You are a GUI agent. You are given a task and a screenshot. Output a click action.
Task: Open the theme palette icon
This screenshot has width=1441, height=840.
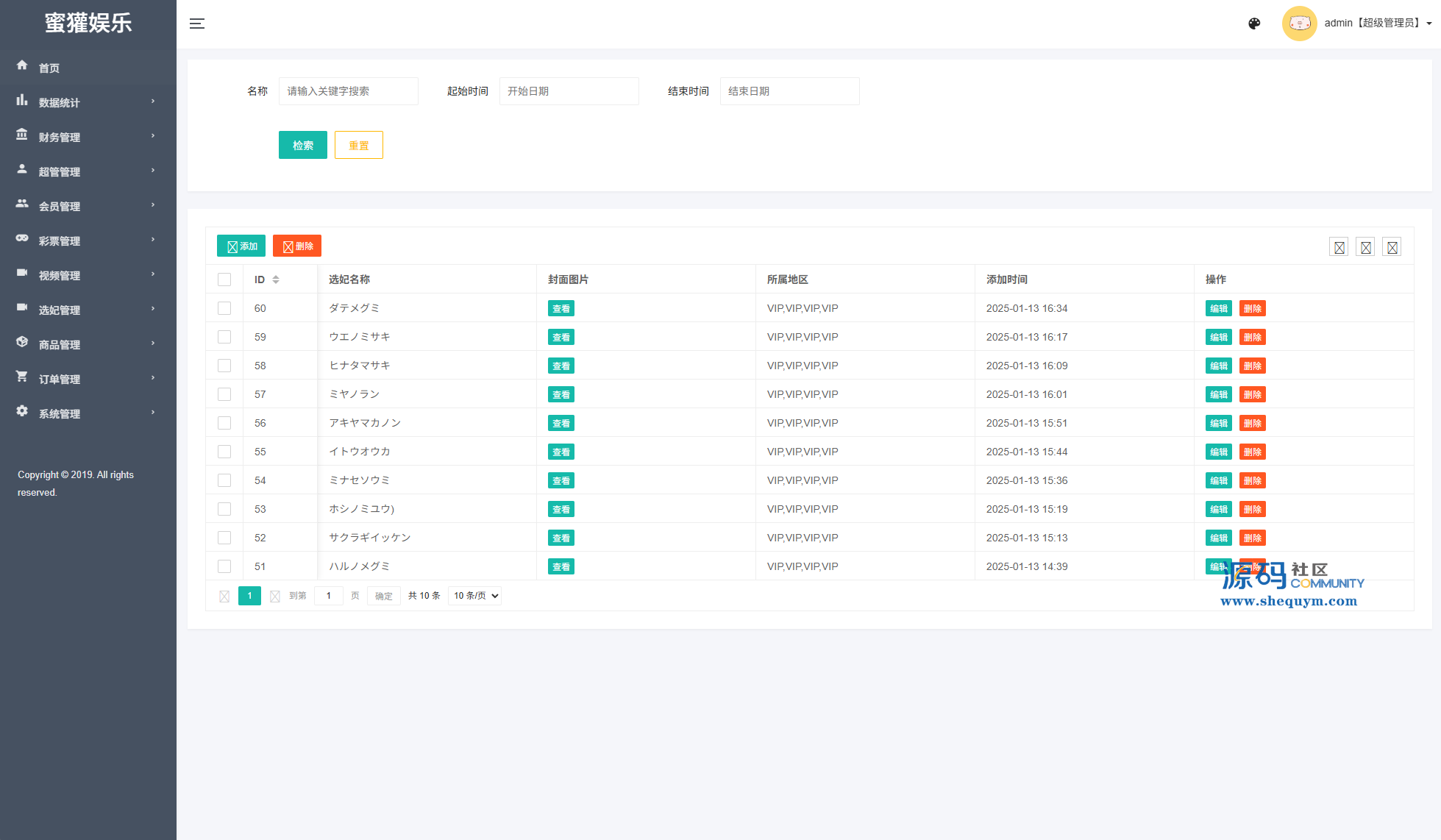1254,24
